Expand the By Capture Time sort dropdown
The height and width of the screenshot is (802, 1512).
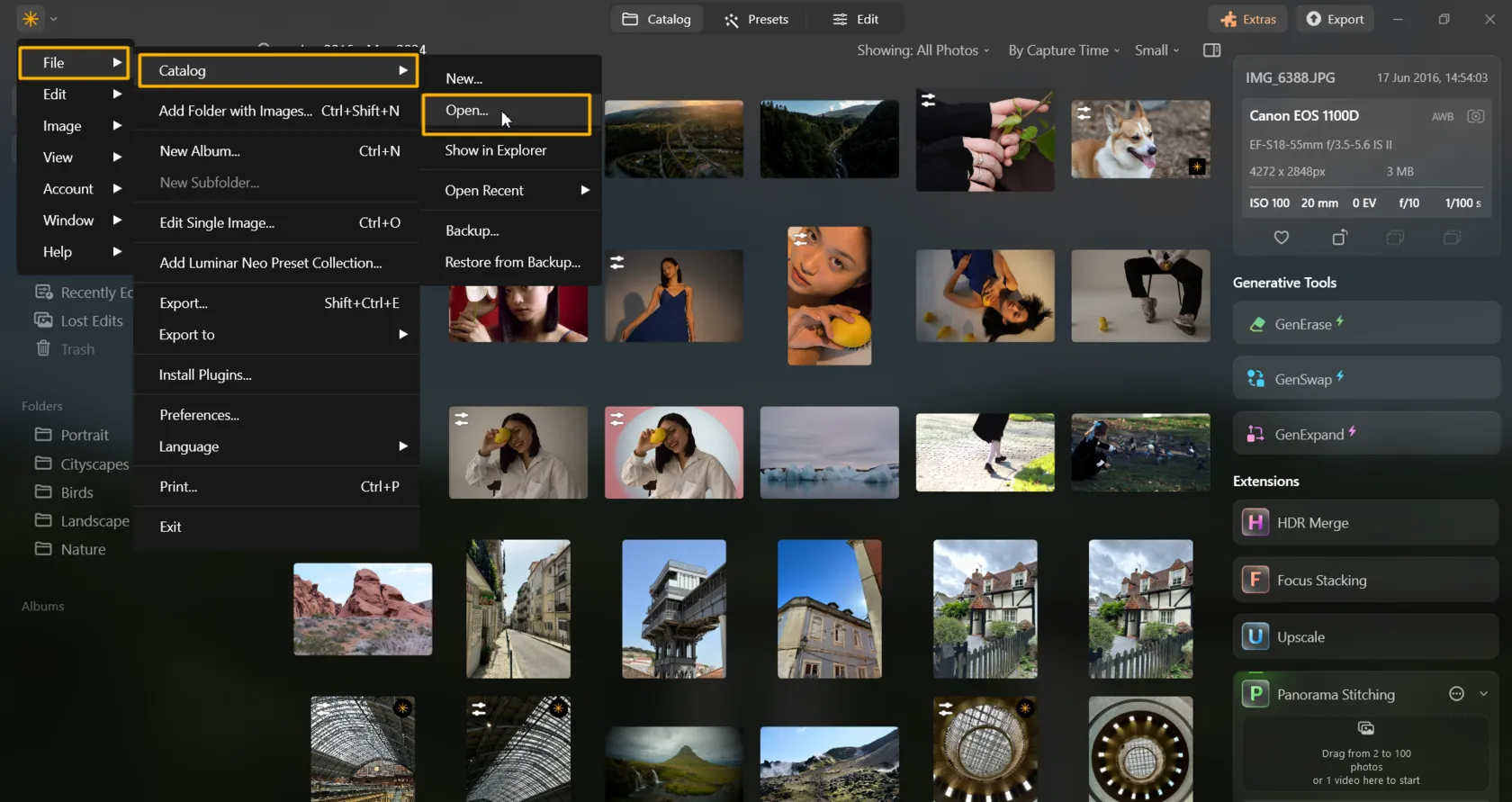coord(1063,50)
